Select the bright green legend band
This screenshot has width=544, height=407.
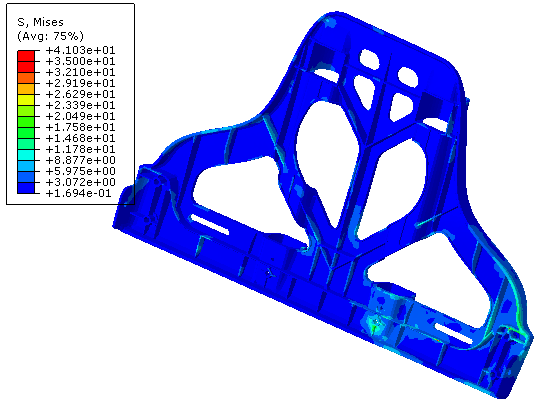click(x=26, y=121)
